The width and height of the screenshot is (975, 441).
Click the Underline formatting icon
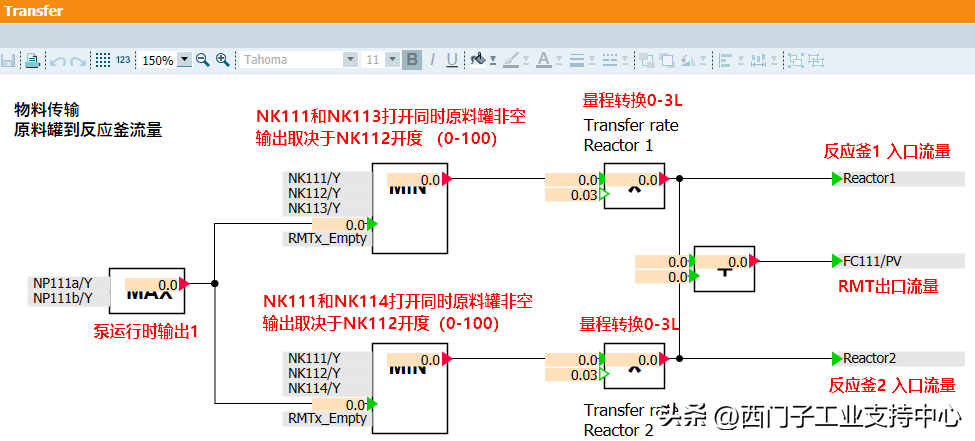tap(452, 60)
